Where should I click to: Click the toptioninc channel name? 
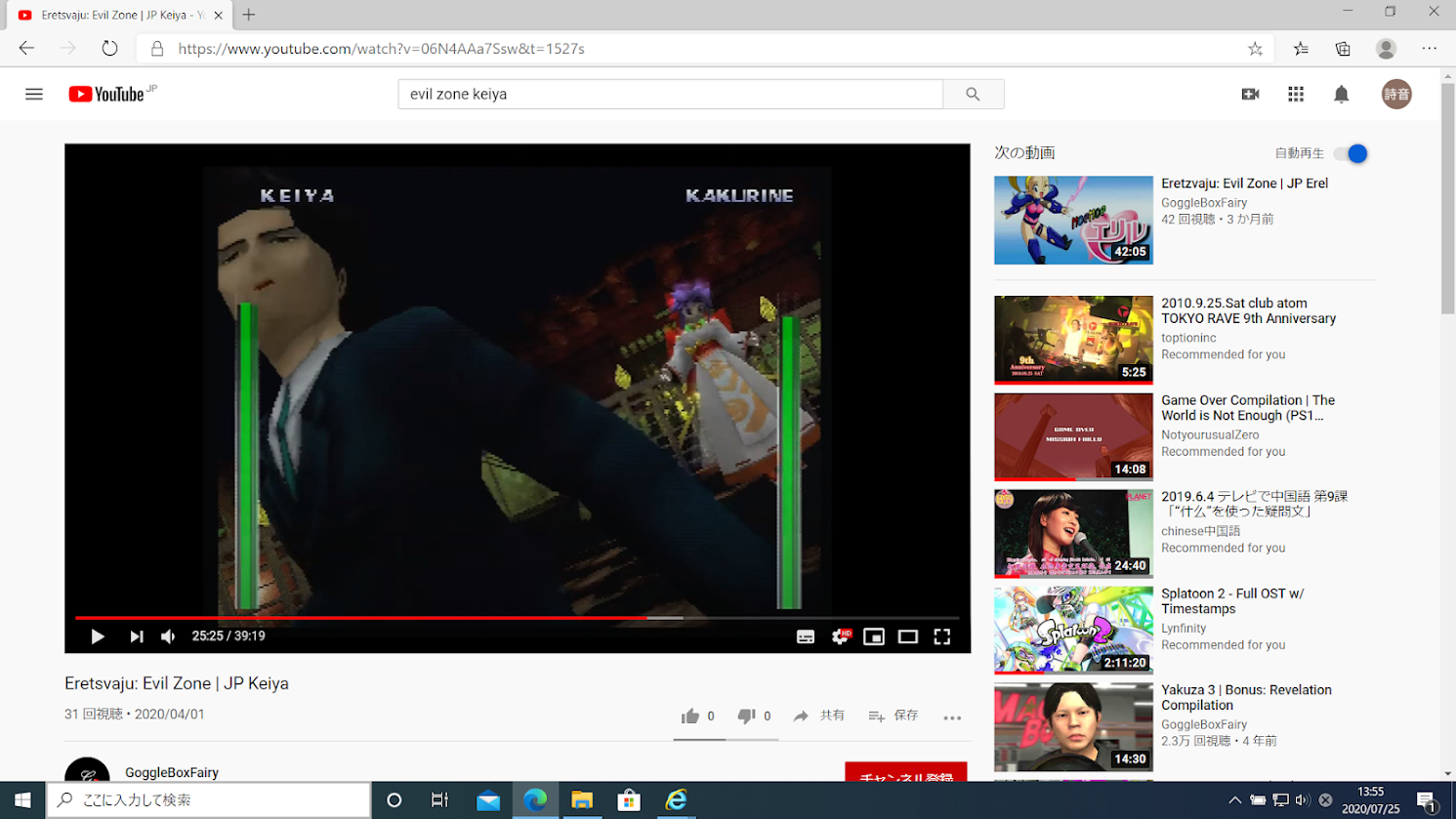(1188, 338)
